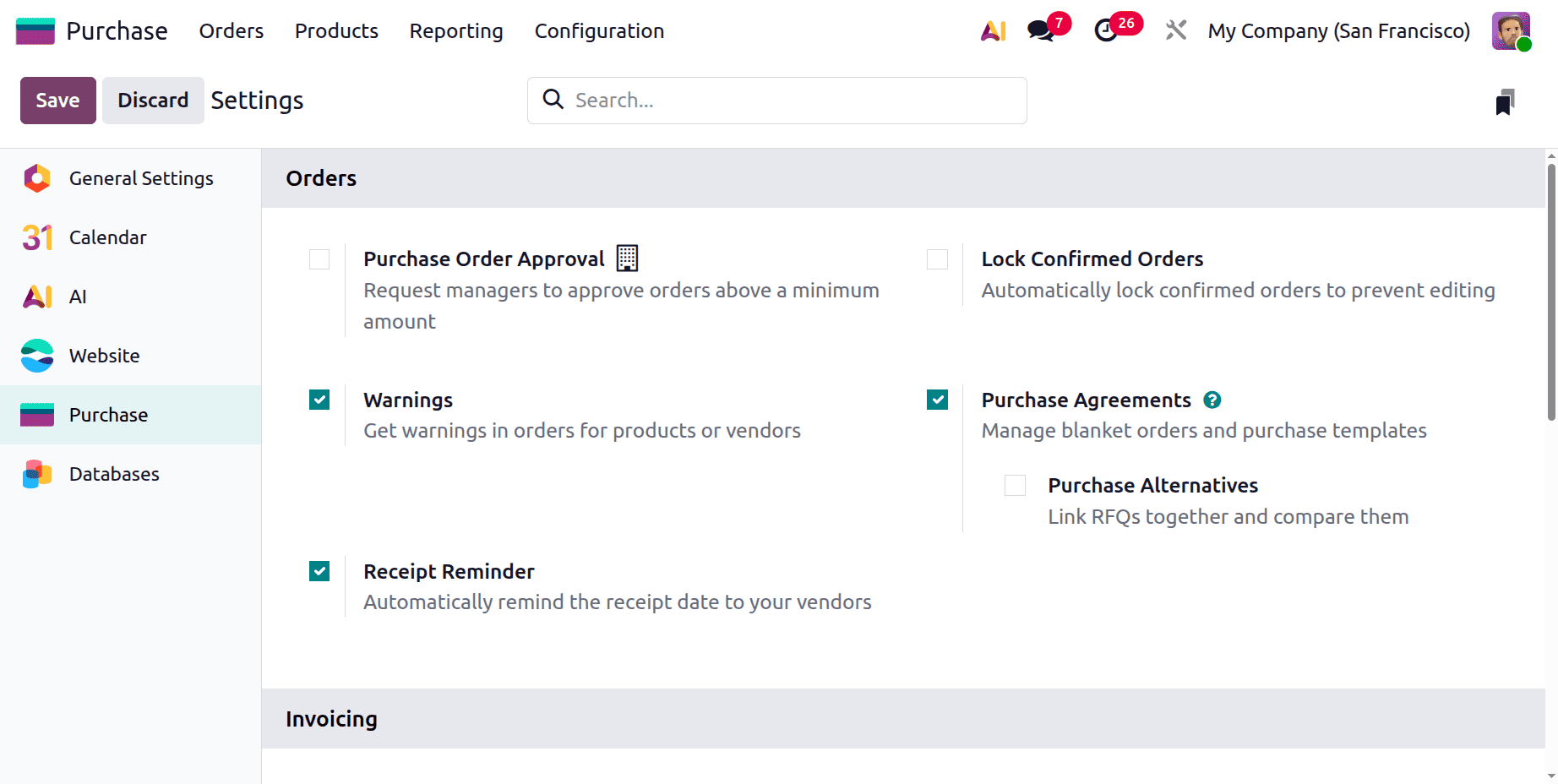
Task: Discard unsaved changes
Action: (x=153, y=100)
